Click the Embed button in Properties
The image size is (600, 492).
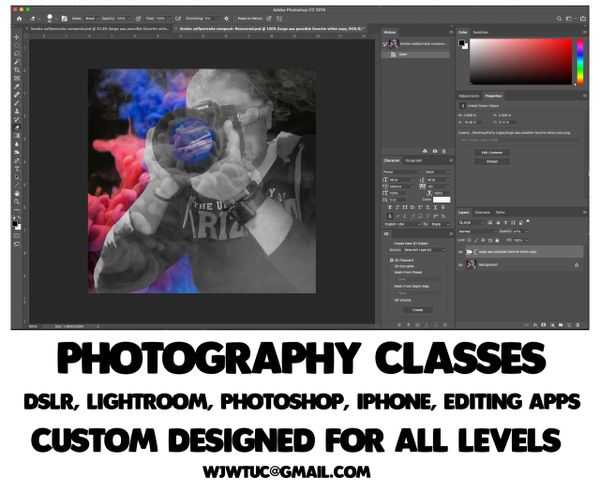pos(492,161)
